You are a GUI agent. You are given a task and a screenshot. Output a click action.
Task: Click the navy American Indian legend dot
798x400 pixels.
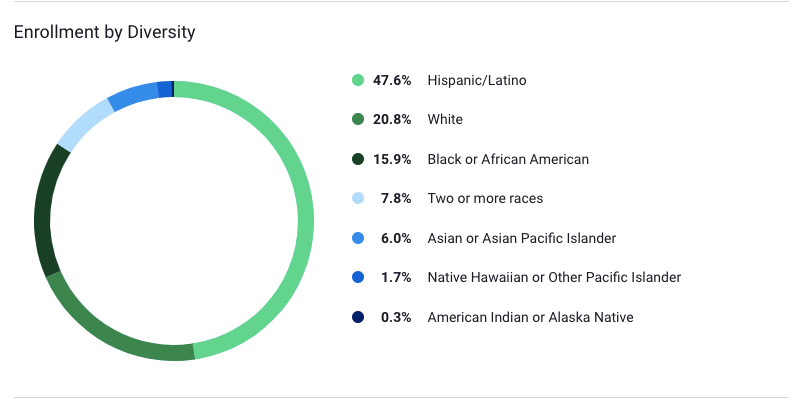[x=358, y=317]
